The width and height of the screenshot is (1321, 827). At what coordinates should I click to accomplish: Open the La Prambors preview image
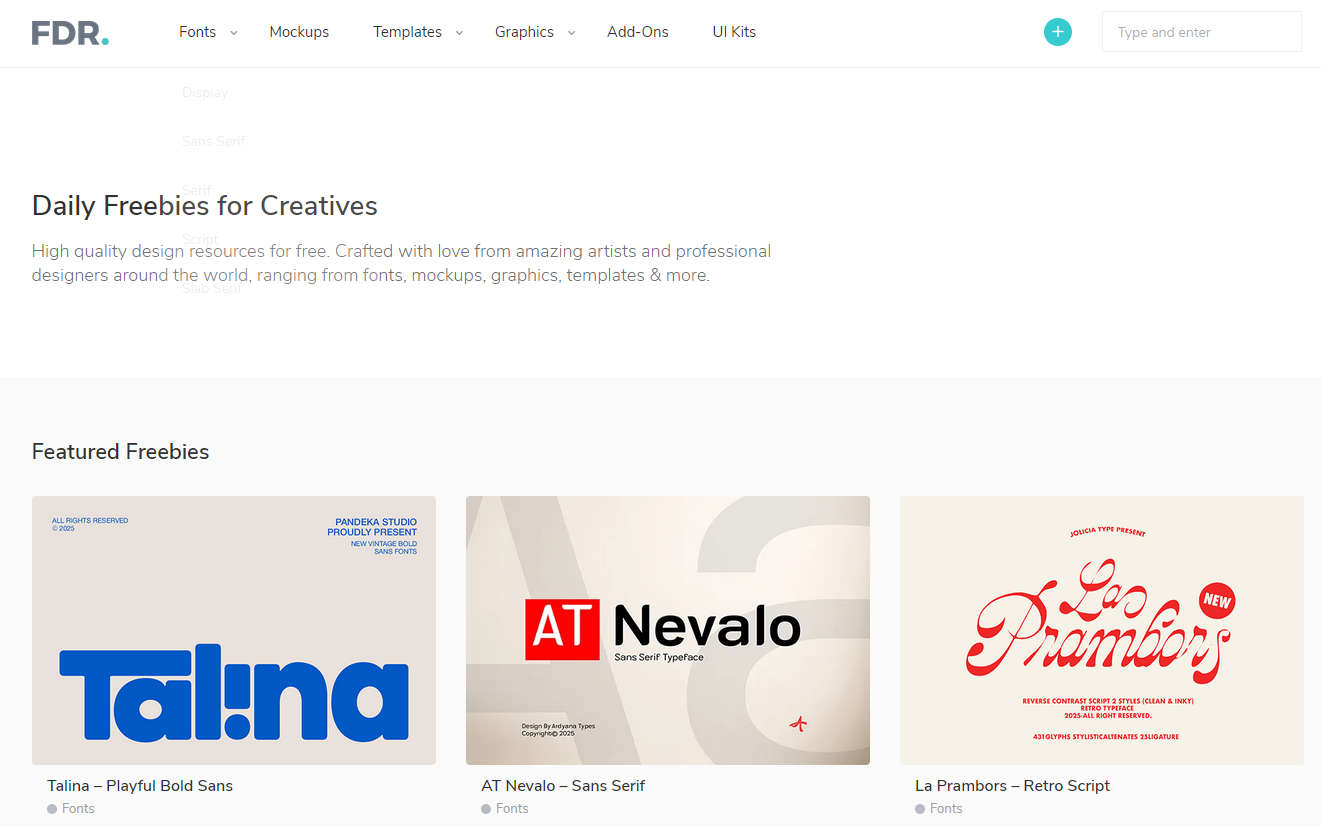(x=1102, y=630)
